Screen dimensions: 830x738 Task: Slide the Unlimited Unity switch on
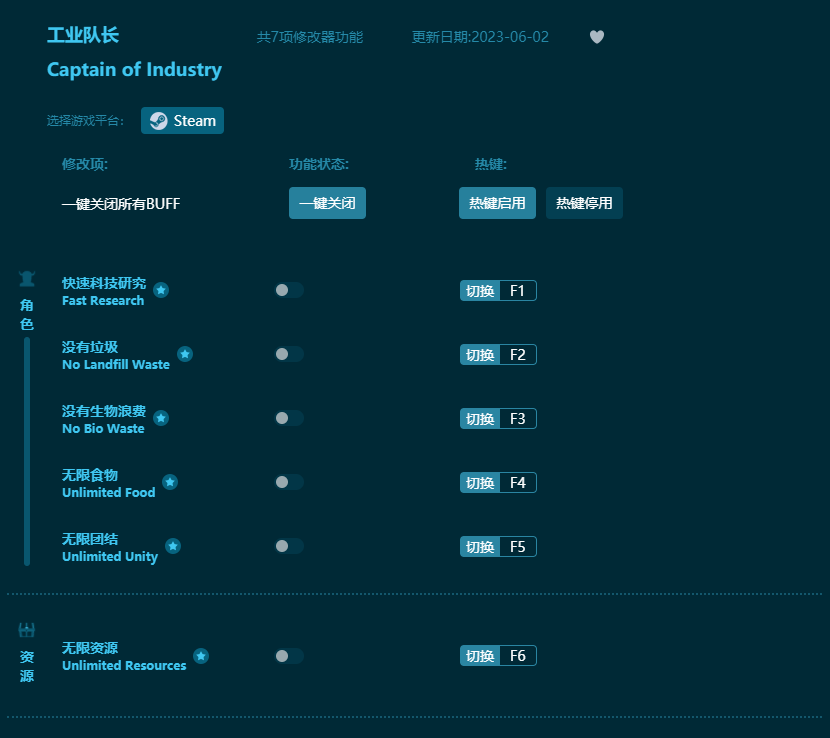pyautogui.click(x=289, y=546)
